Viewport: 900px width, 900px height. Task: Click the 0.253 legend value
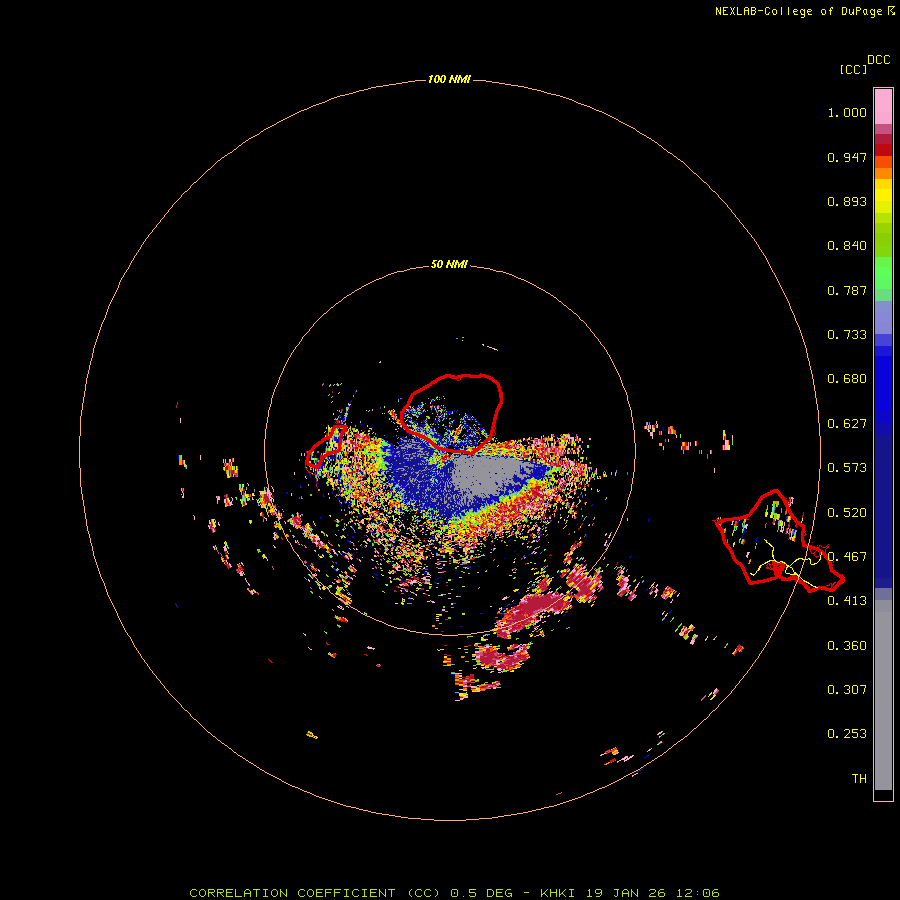(x=847, y=734)
